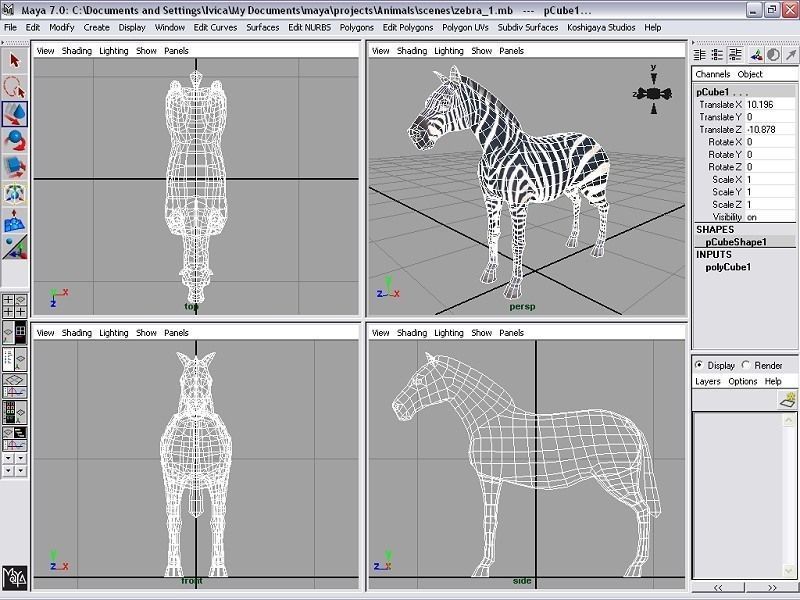Open the Modify menu

point(62,28)
